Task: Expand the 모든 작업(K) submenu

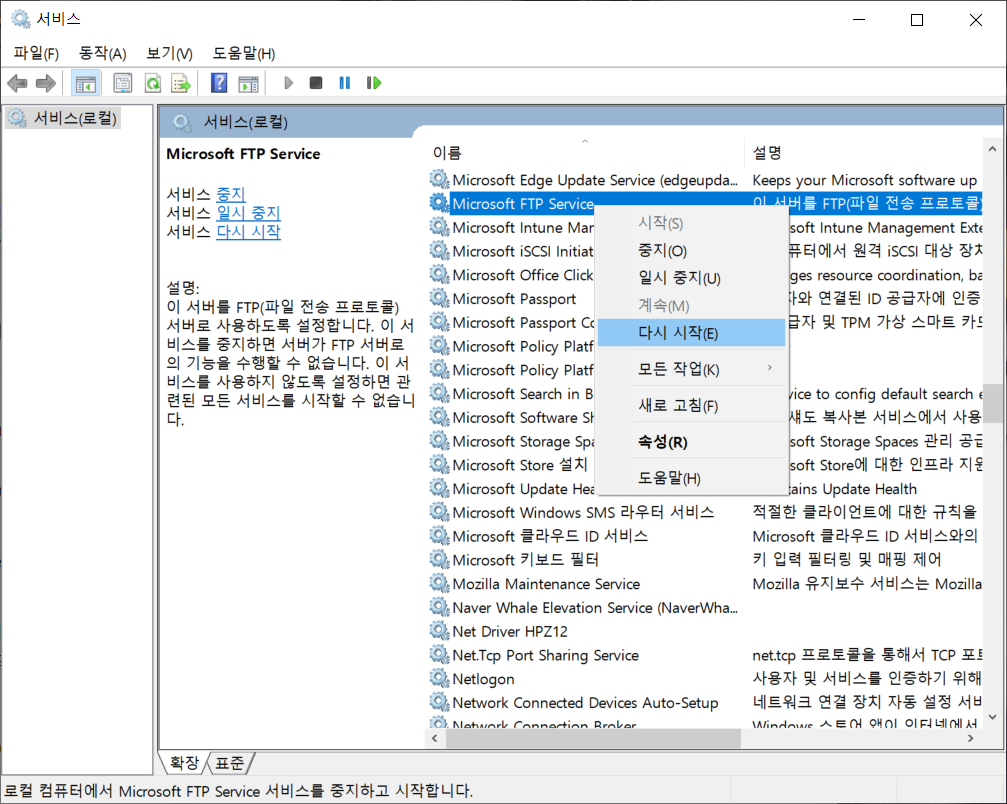Action: coord(690,369)
